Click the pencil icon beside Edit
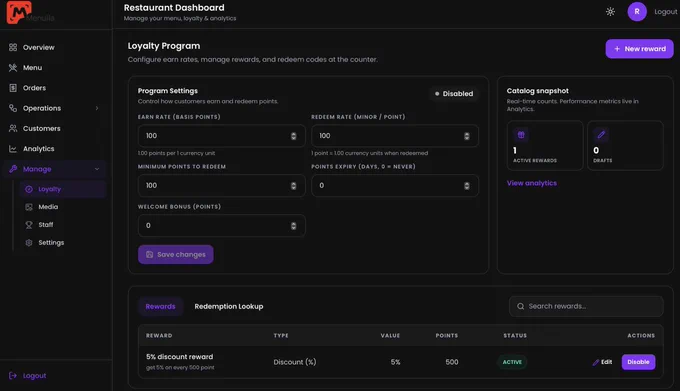This screenshot has width=680, height=391. click(595, 362)
